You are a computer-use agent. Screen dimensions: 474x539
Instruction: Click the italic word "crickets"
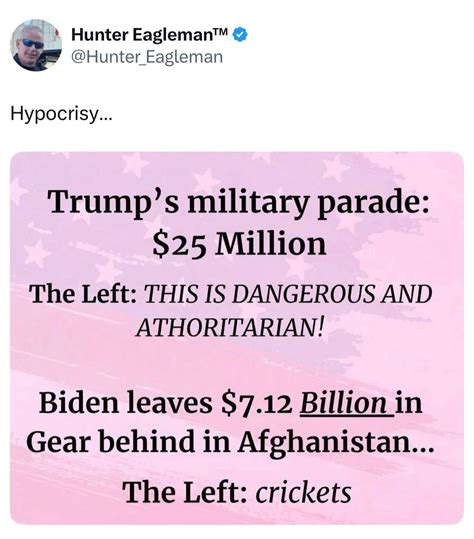click(x=304, y=493)
